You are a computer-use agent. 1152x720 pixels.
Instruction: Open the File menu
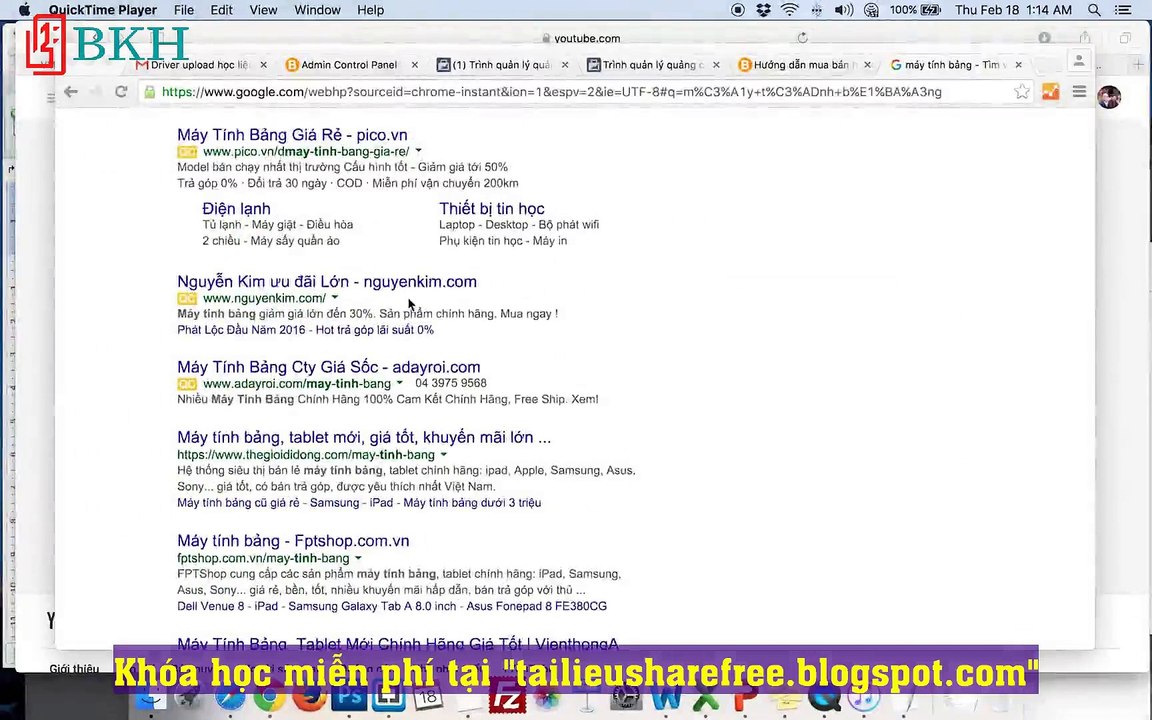pos(184,10)
